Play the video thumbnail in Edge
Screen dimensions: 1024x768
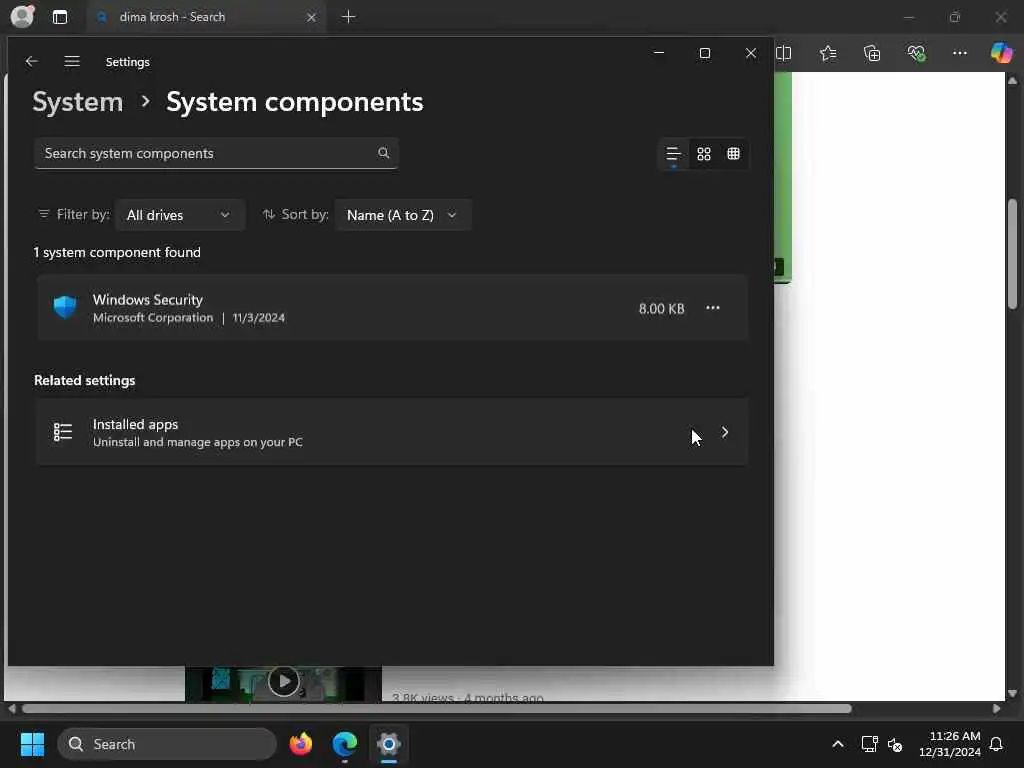(283, 681)
